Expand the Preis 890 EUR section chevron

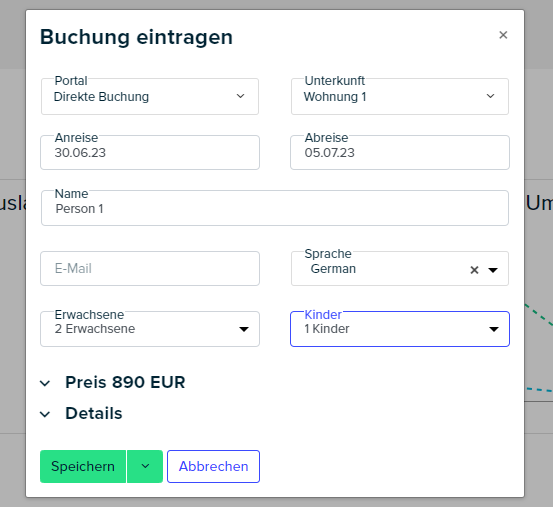click(x=45, y=383)
